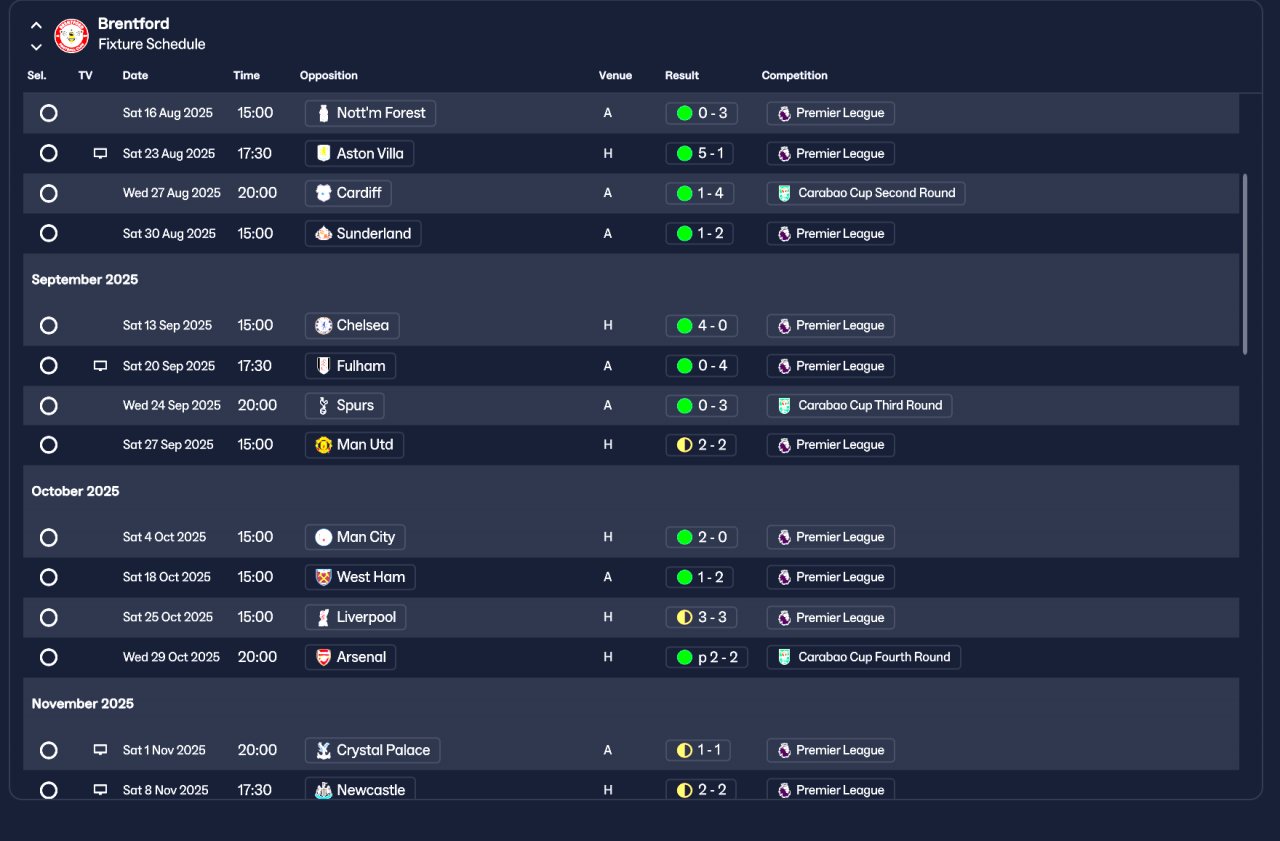This screenshot has width=1280, height=841.
Task: Click the TV icon on the Fulham fixture row
Action: pos(100,366)
